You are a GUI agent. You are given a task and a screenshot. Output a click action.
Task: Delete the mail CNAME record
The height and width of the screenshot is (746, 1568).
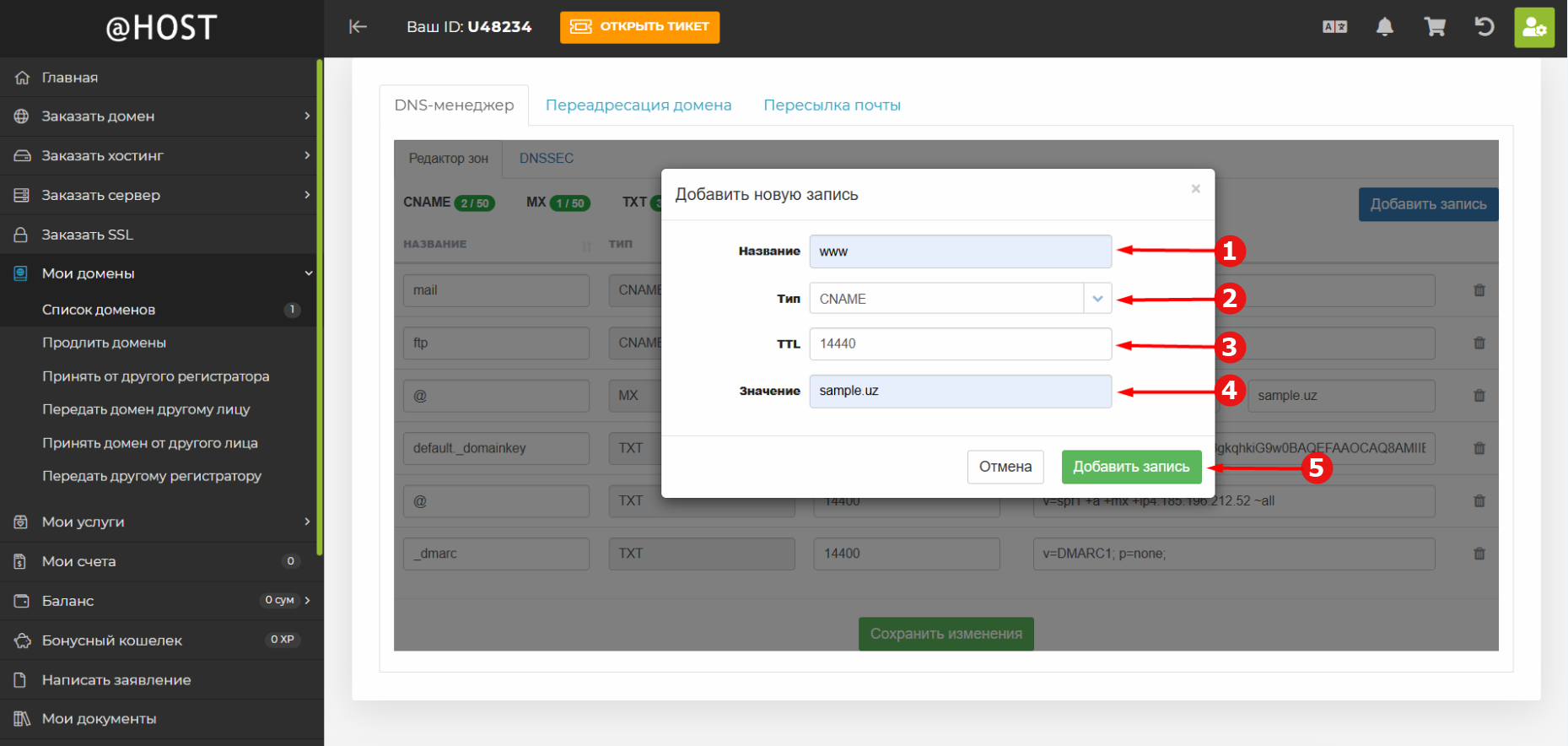click(x=1479, y=290)
